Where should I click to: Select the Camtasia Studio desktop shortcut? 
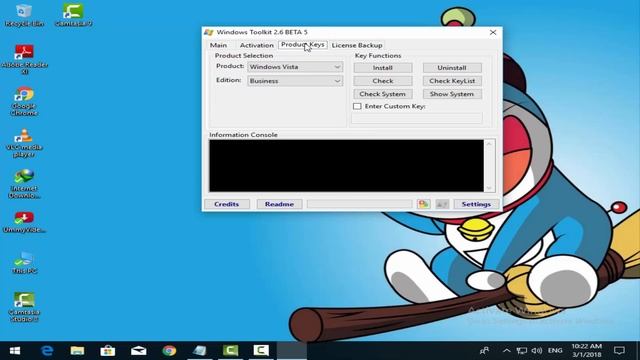[x=24, y=307]
